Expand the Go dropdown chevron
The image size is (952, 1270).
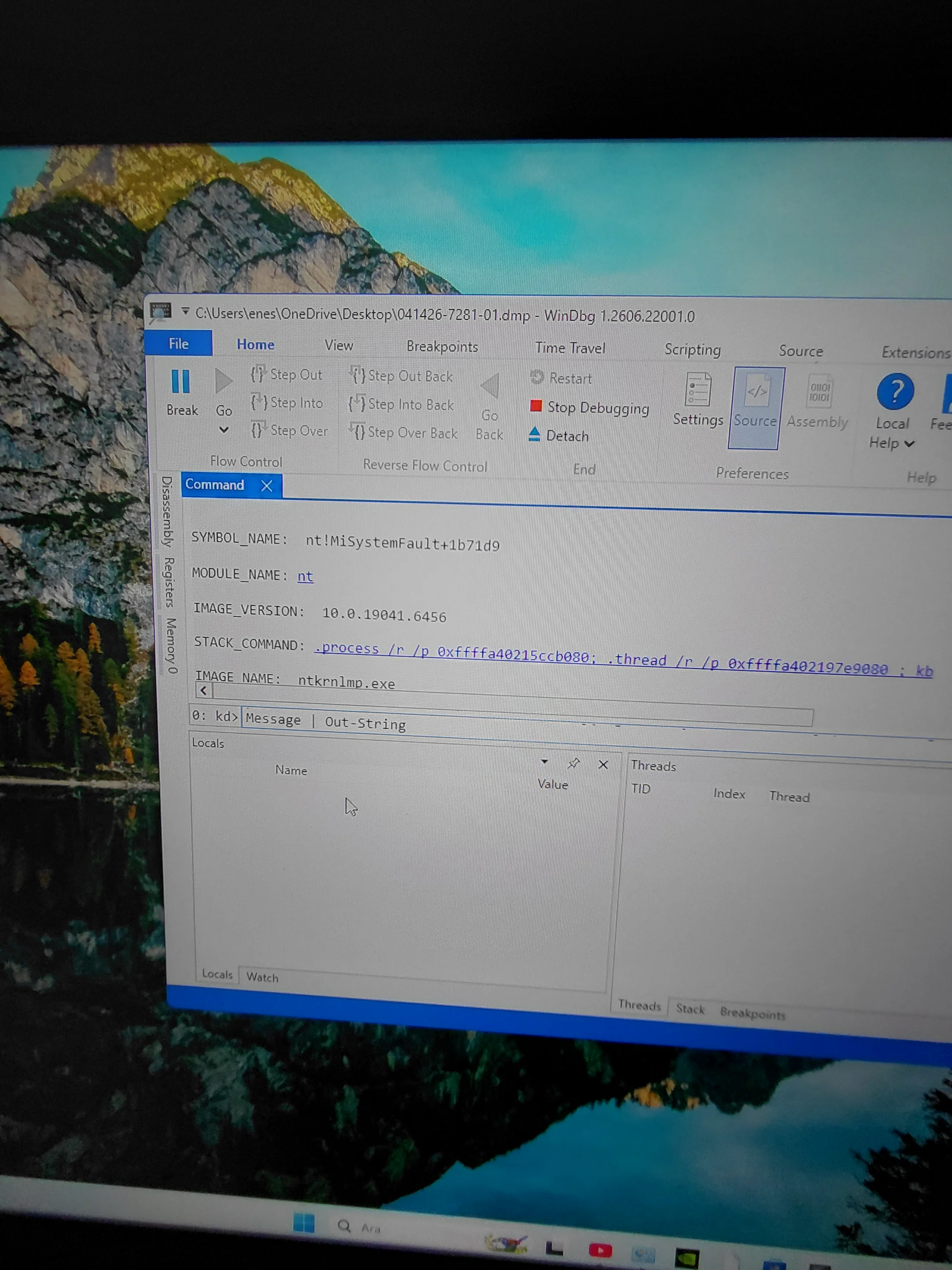coord(224,430)
